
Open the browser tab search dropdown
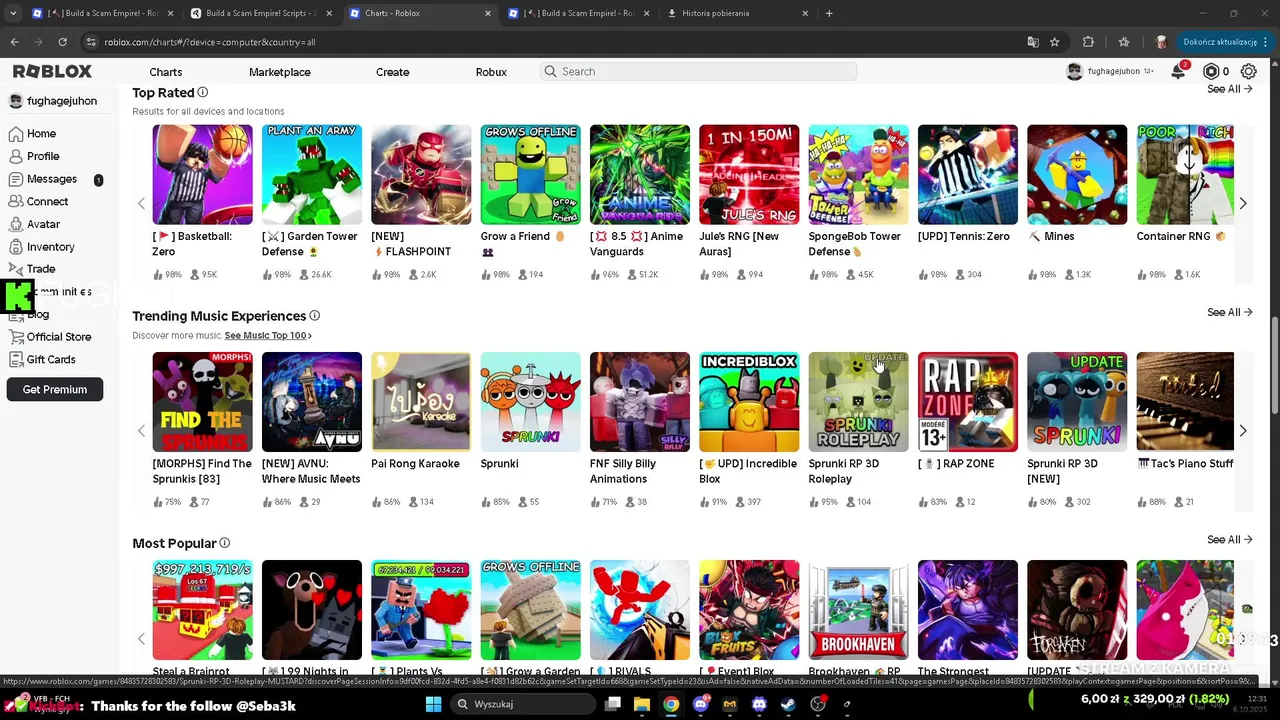tap(12, 13)
